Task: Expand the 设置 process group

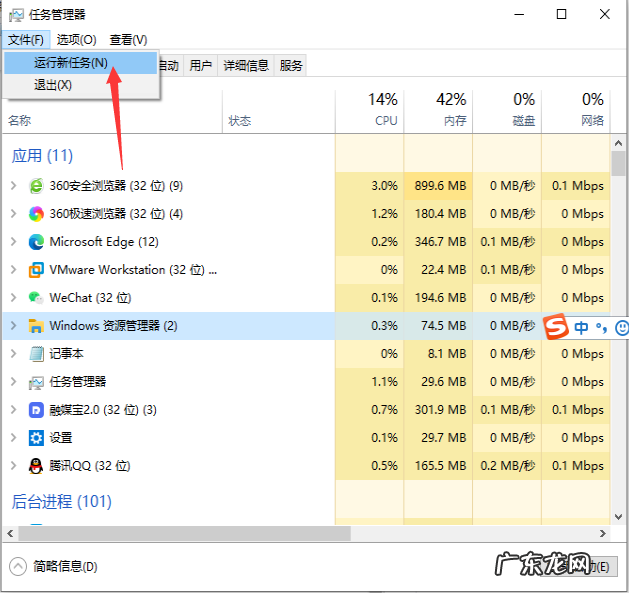Action: [14, 437]
